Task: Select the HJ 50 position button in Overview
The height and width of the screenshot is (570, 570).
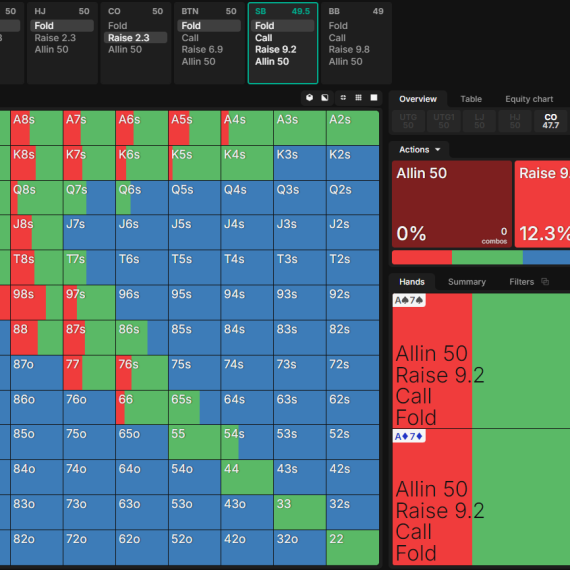Action: [515, 121]
